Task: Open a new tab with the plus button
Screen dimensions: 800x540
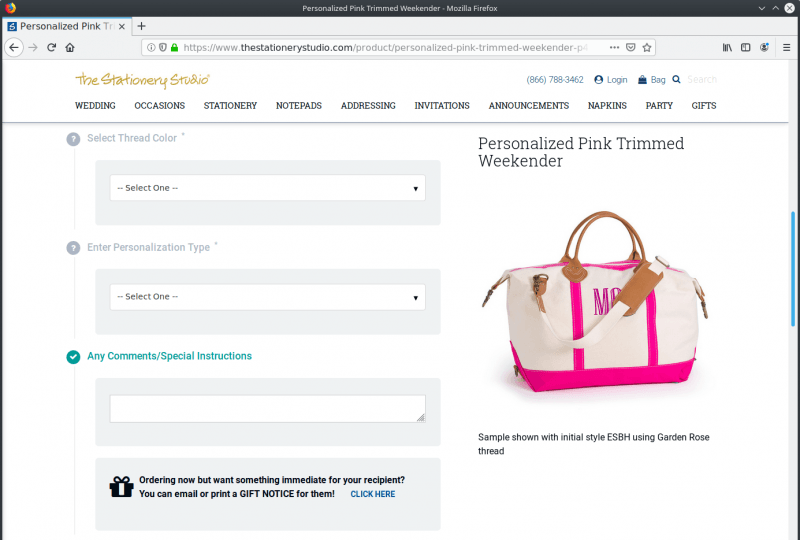Action: point(141,26)
